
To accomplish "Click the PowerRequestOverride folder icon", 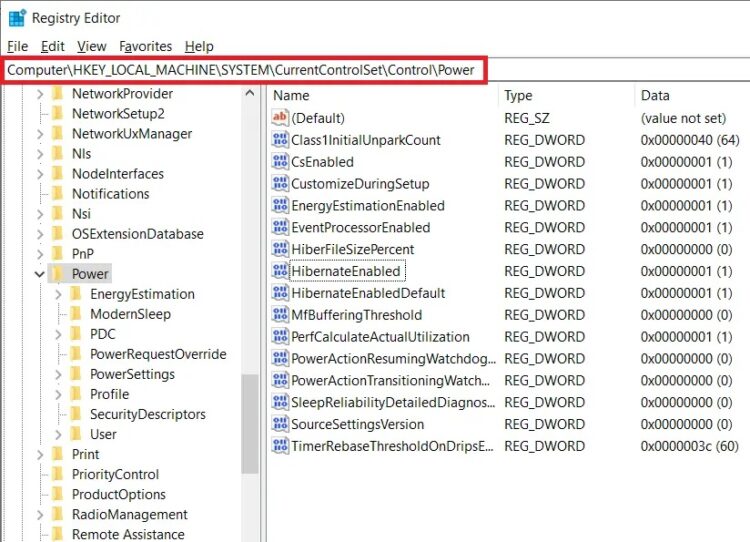I will click(x=76, y=354).
